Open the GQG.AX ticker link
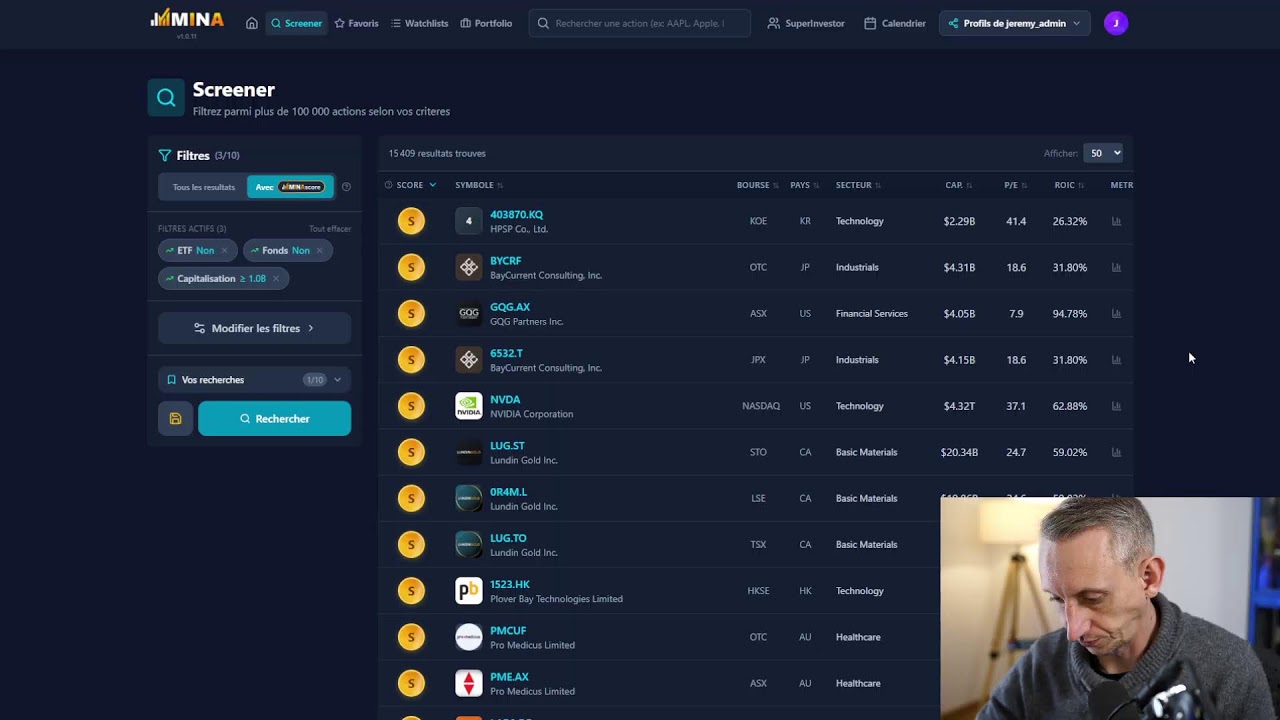The image size is (1280, 720). coord(510,307)
